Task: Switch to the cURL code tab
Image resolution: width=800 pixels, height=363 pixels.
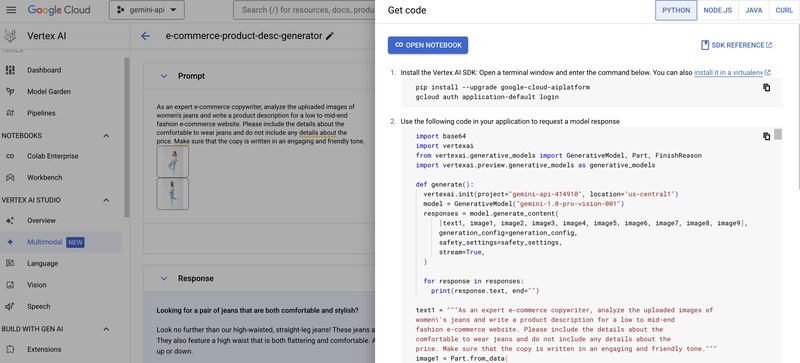Action: click(784, 10)
